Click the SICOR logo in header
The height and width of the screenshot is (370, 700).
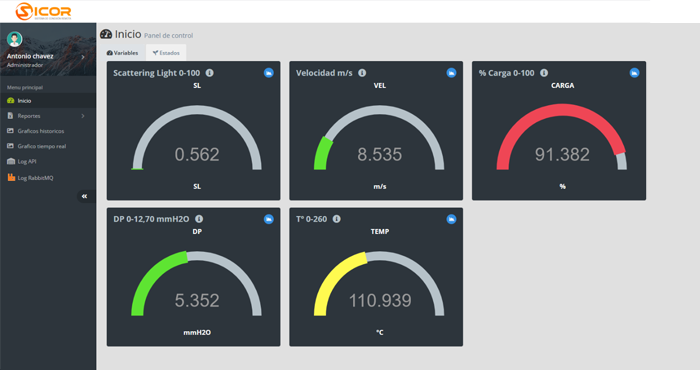(43, 11)
